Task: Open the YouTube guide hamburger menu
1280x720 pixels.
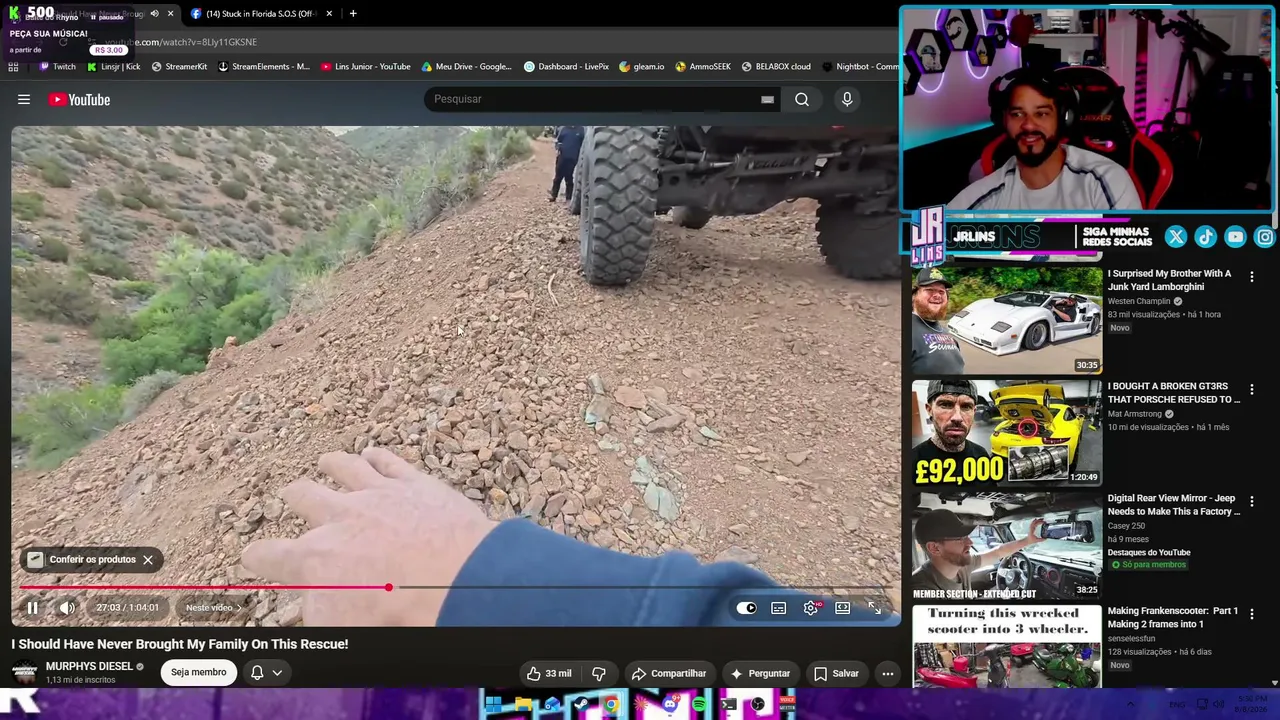Action: [24, 100]
